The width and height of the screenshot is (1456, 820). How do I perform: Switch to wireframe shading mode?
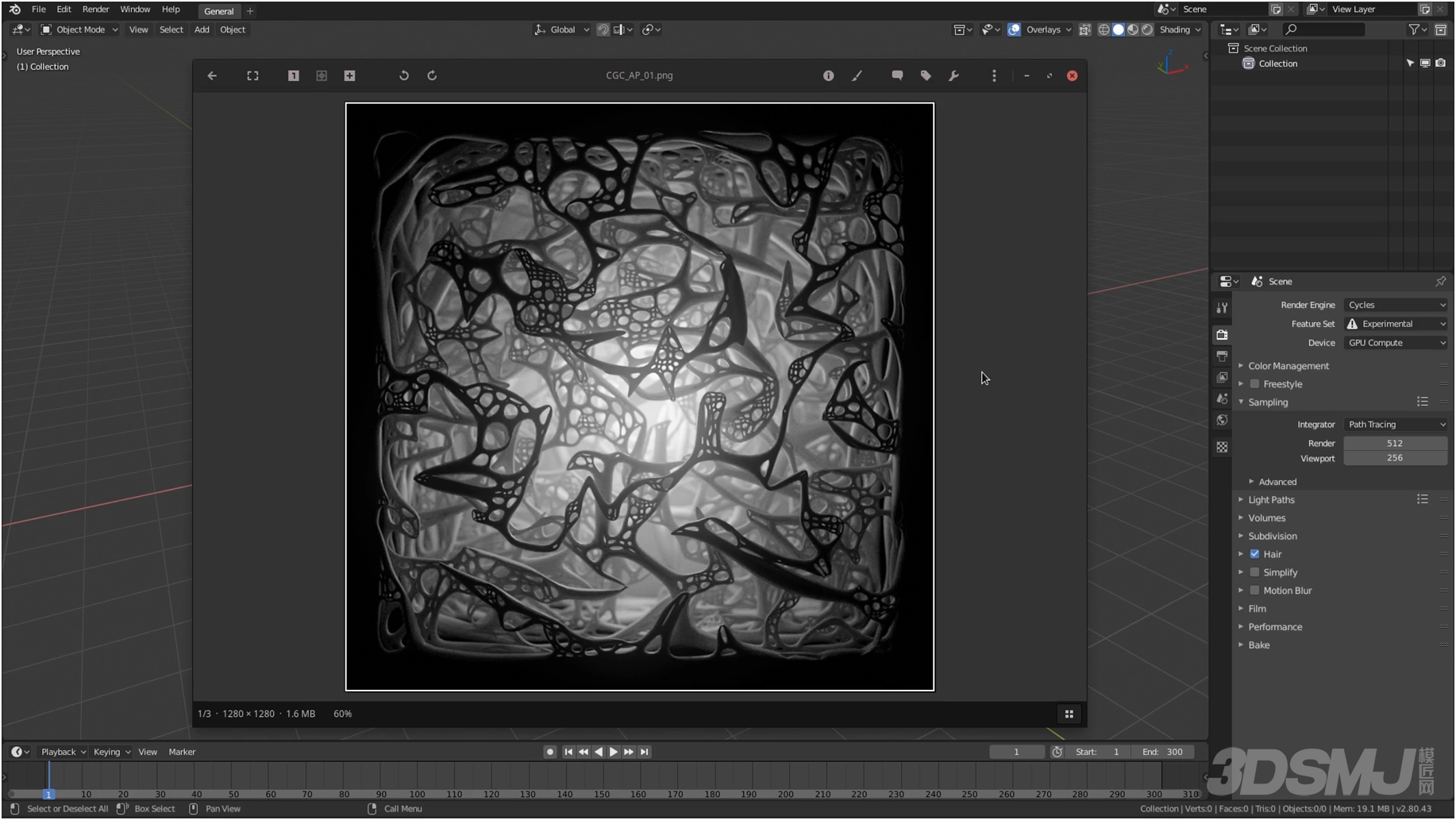tap(1104, 30)
